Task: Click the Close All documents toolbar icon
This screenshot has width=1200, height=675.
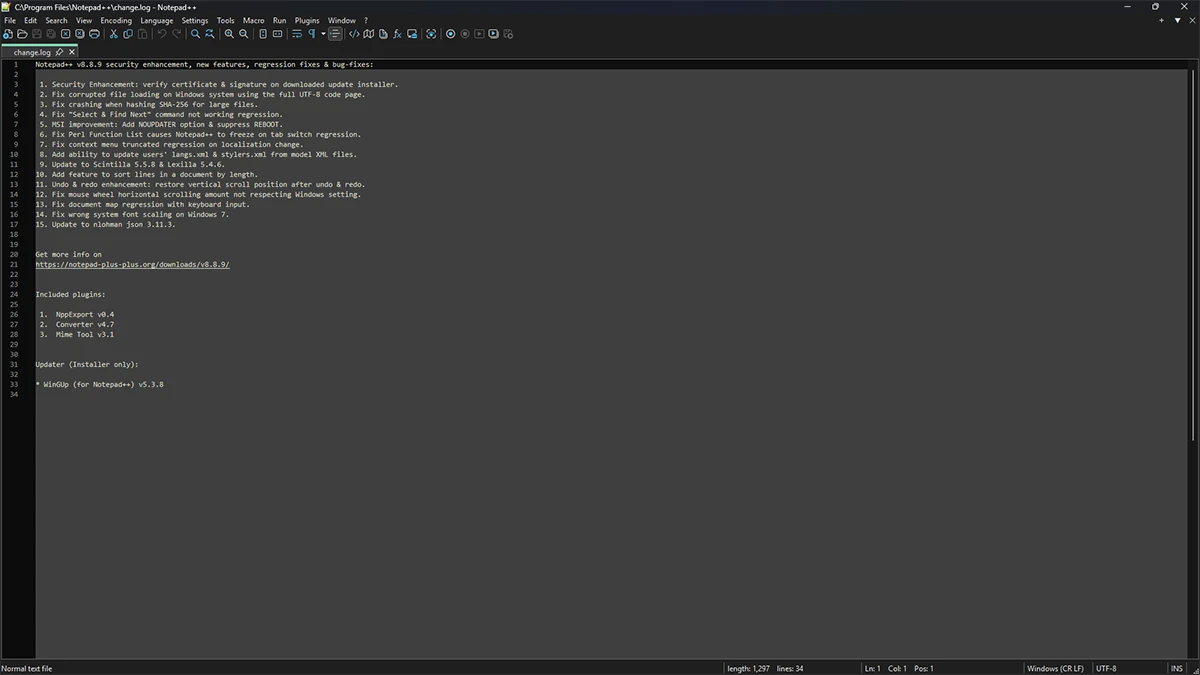Action: tap(80, 34)
